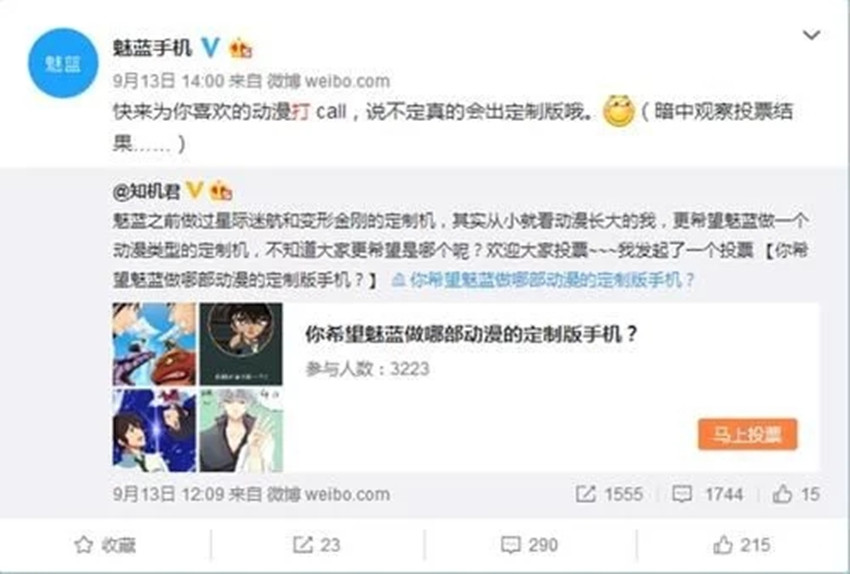Click the silver-haired character thumbnail

tap(241, 430)
